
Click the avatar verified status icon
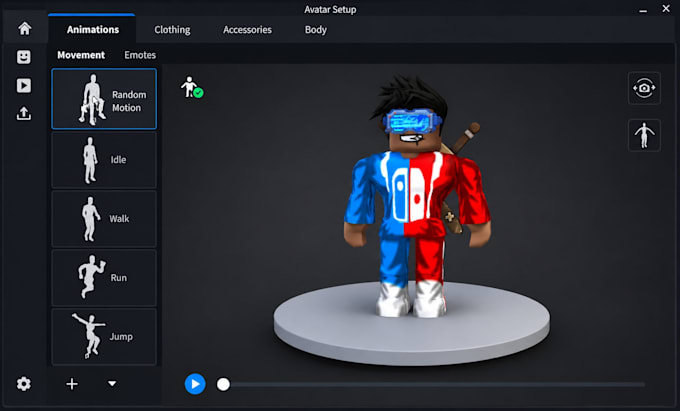coord(192,87)
